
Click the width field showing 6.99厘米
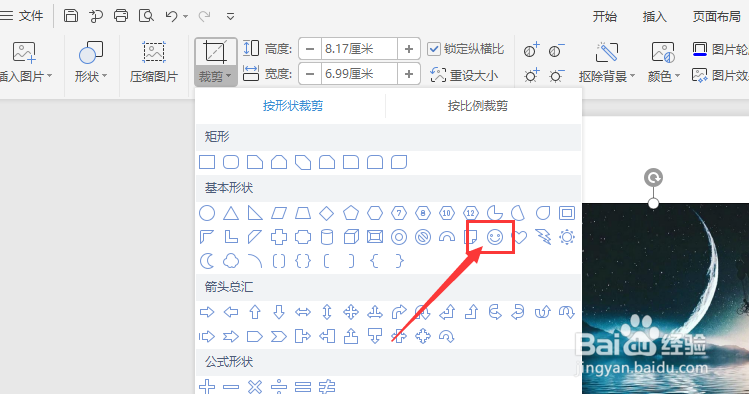pos(359,74)
